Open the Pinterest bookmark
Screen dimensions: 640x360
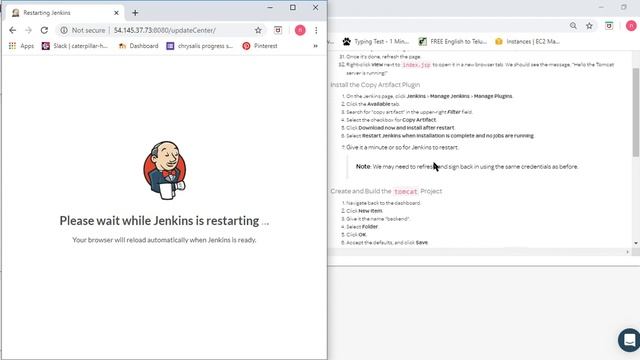click(260, 46)
